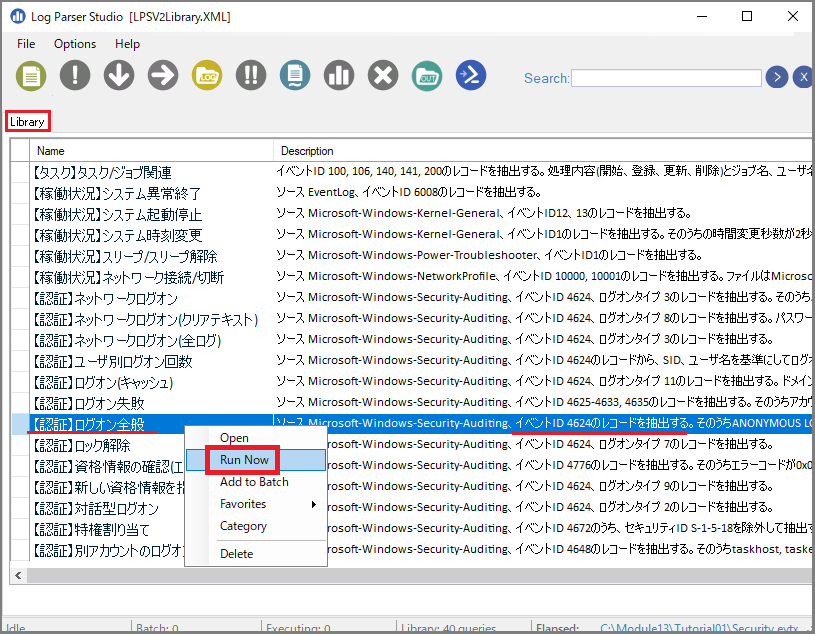
Task: Click the double exclamation batch execute icon
Action: pyautogui.click(x=251, y=76)
